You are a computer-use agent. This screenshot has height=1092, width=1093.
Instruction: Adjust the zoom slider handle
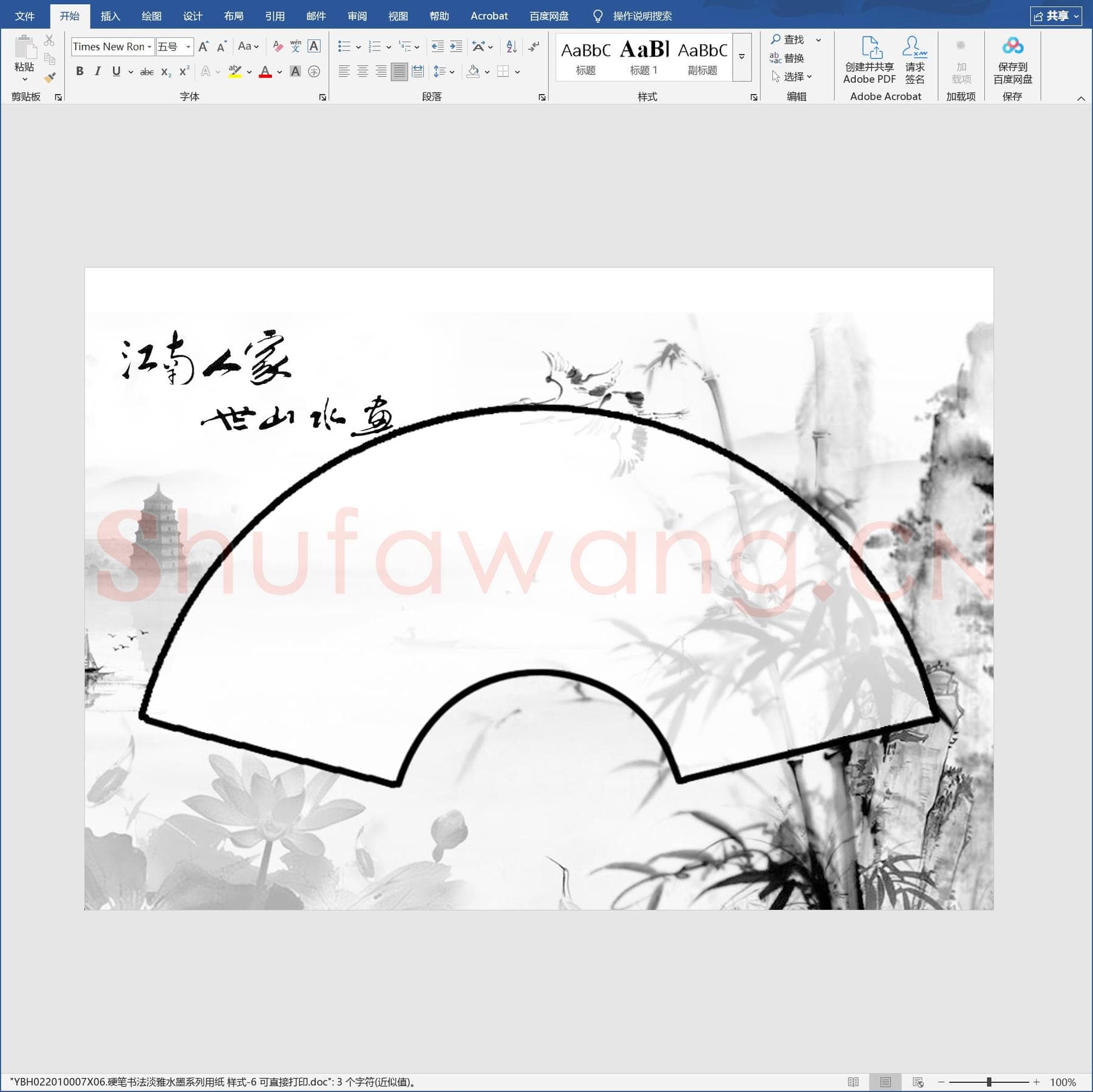[989, 1082]
